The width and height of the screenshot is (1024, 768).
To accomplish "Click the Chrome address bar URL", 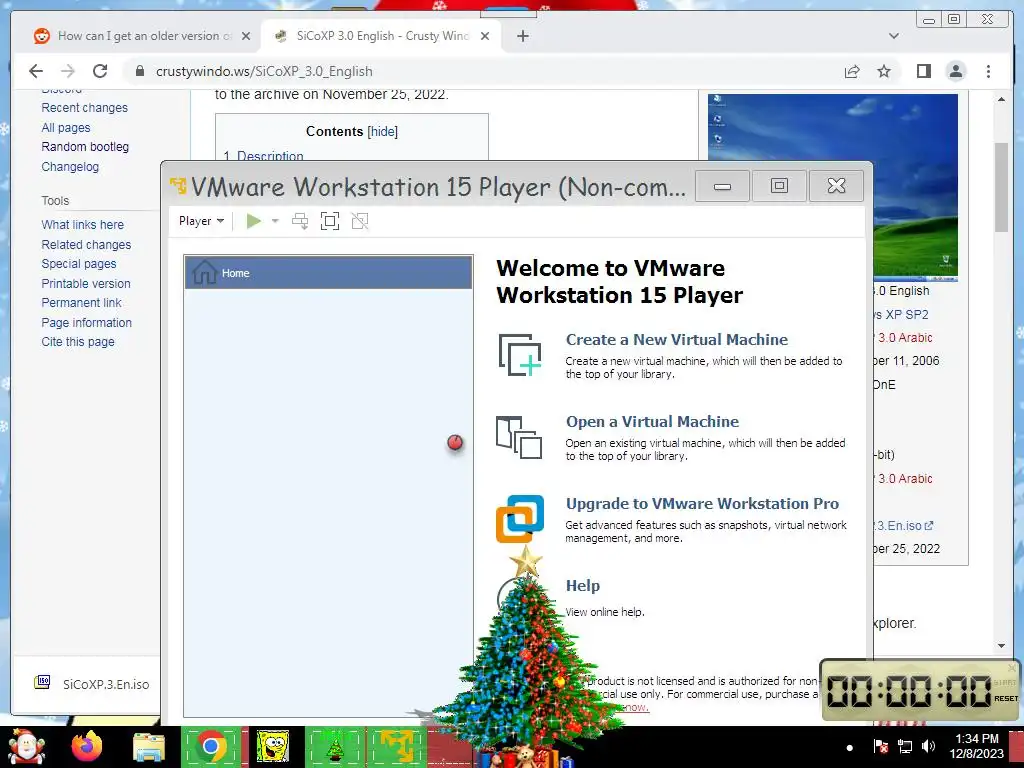I will (264, 71).
